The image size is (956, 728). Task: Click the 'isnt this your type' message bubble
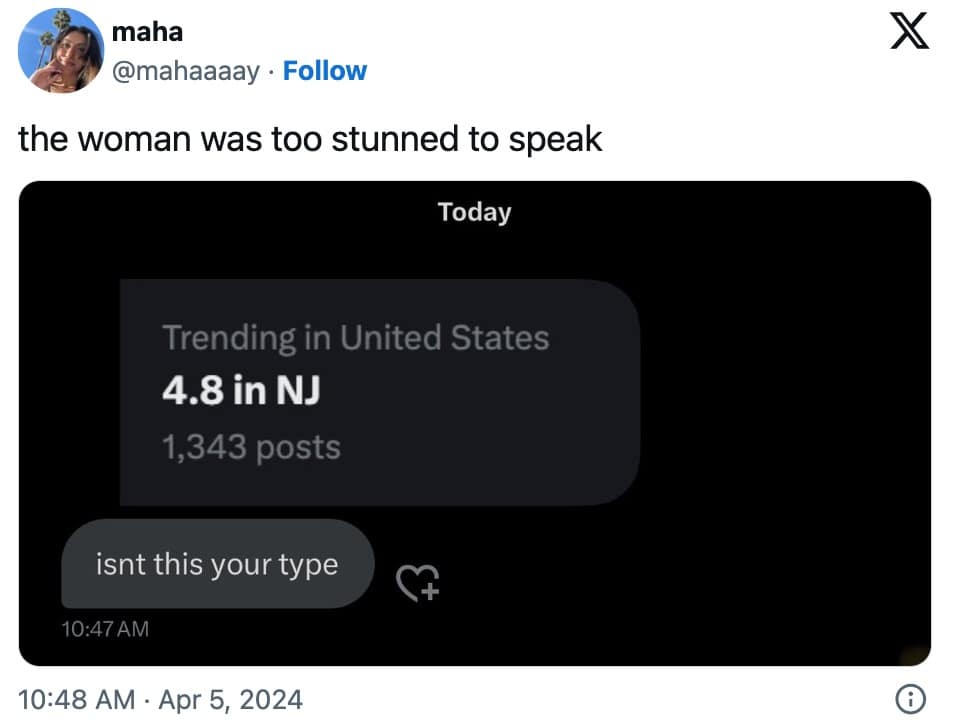tap(216, 564)
